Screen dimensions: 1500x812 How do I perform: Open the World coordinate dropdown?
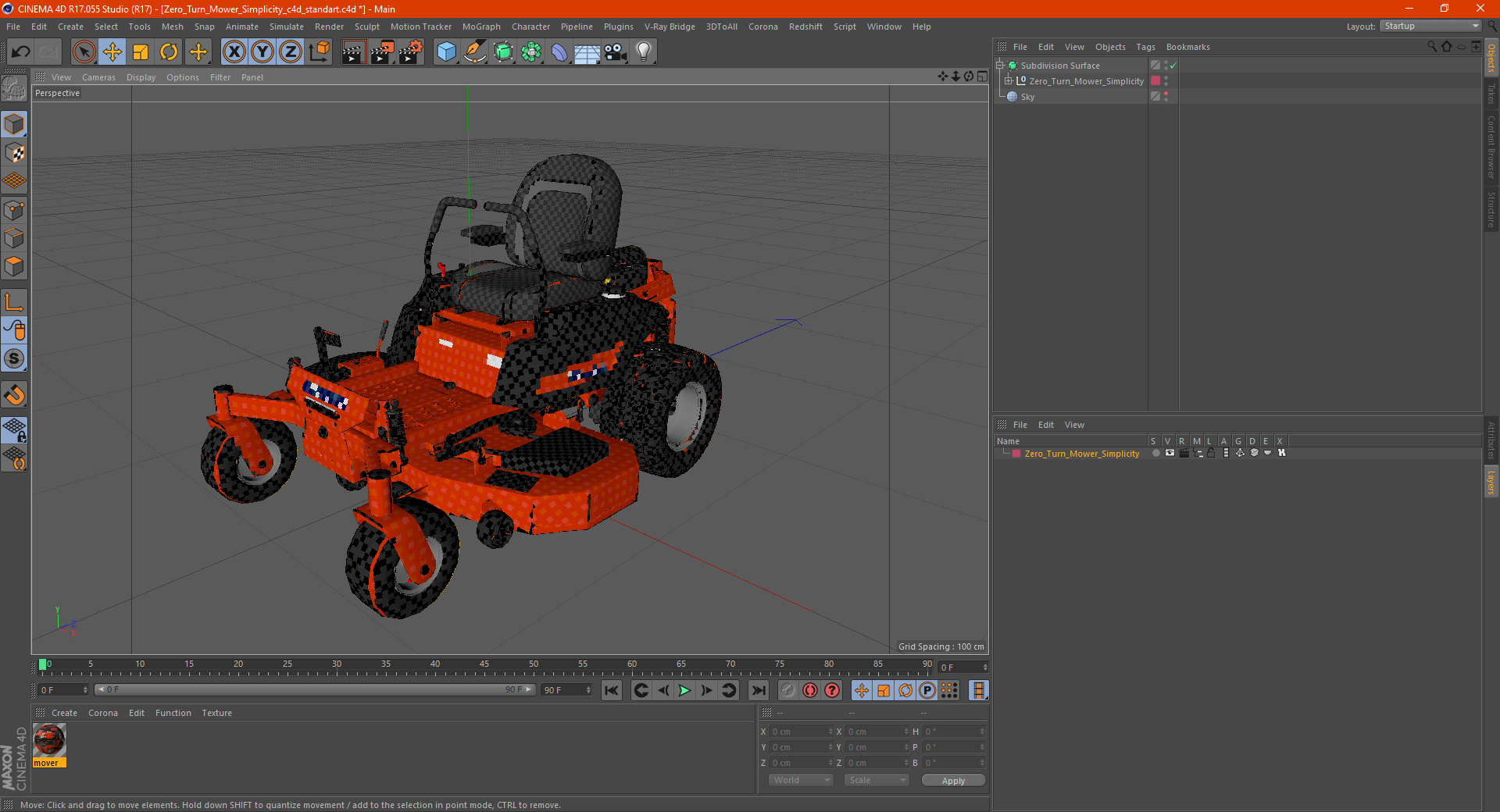tap(801, 780)
